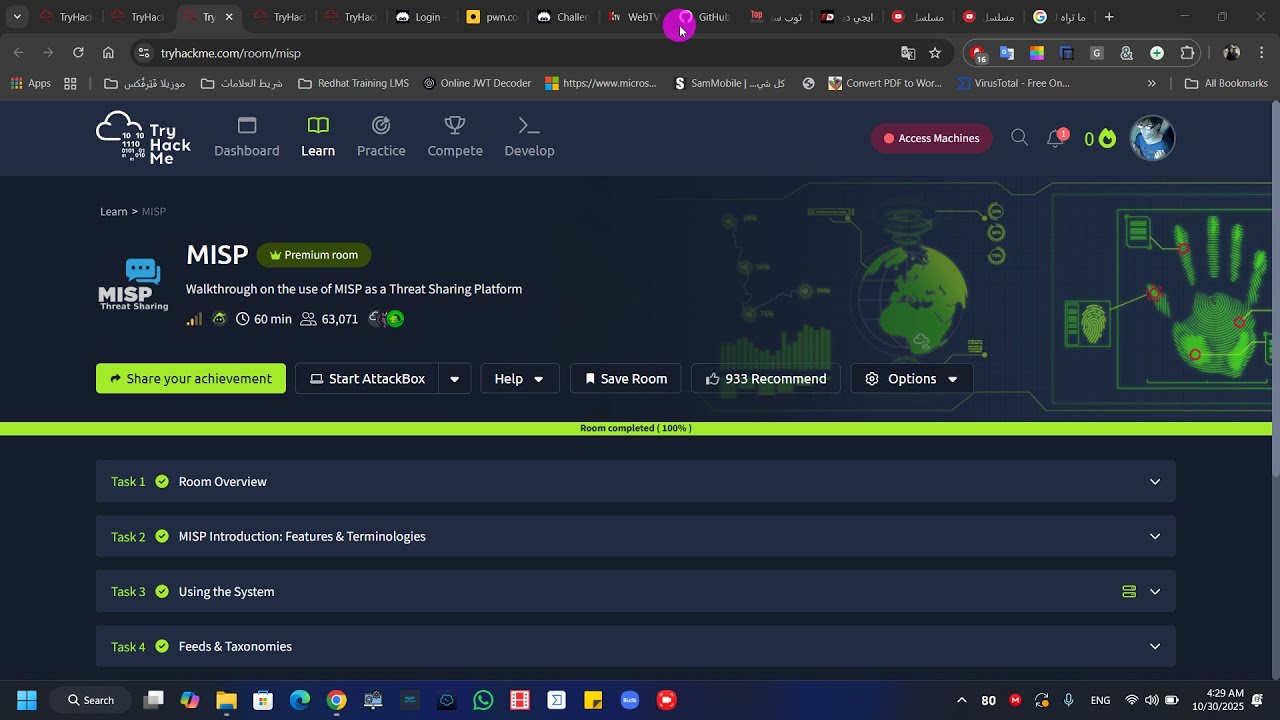
Task: Click the Room completed progress bar
Action: click(636, 428)
